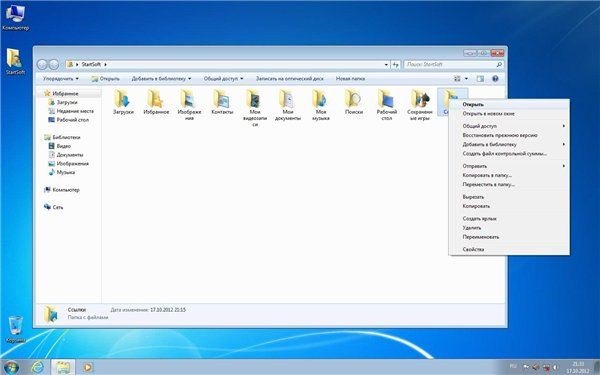Click the volume icon in system tray
Screen dimensions: 600x375
[555, 367]
